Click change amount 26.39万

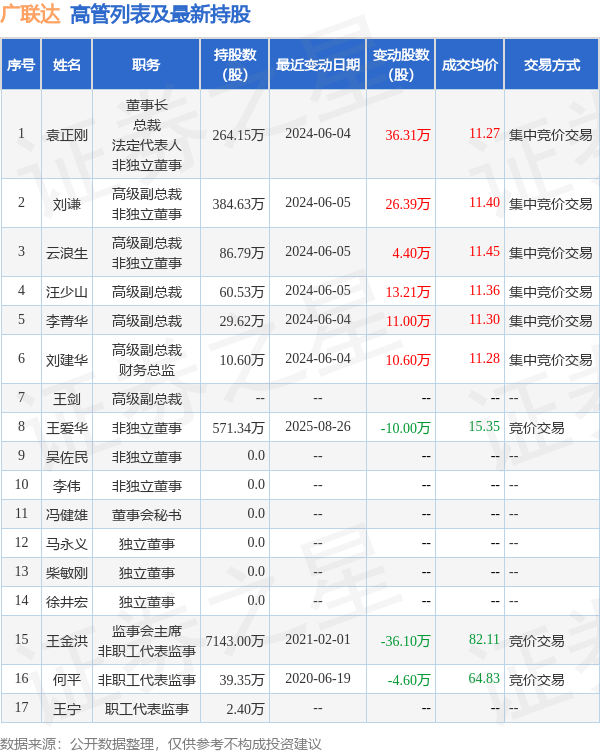407,204
